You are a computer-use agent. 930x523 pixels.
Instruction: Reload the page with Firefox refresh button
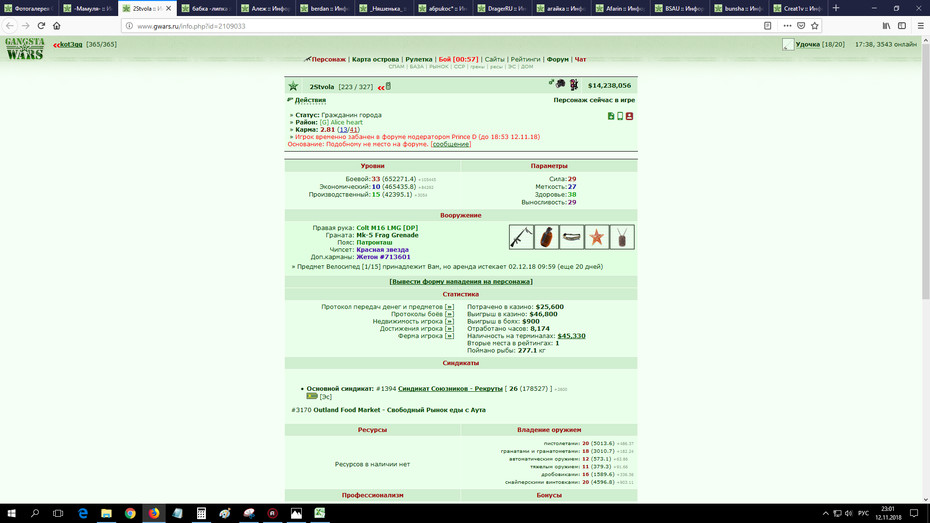[41, 25]
